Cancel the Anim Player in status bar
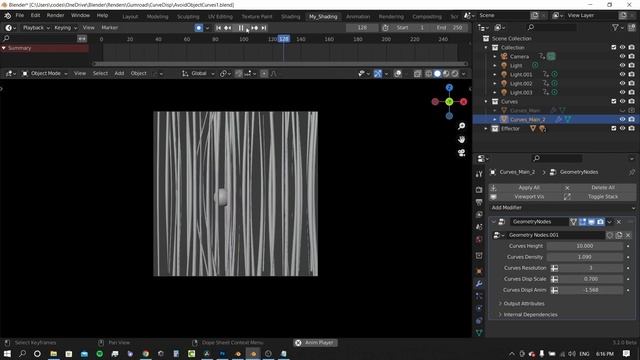This screenshot has width=640, height=360. (298, 343)
